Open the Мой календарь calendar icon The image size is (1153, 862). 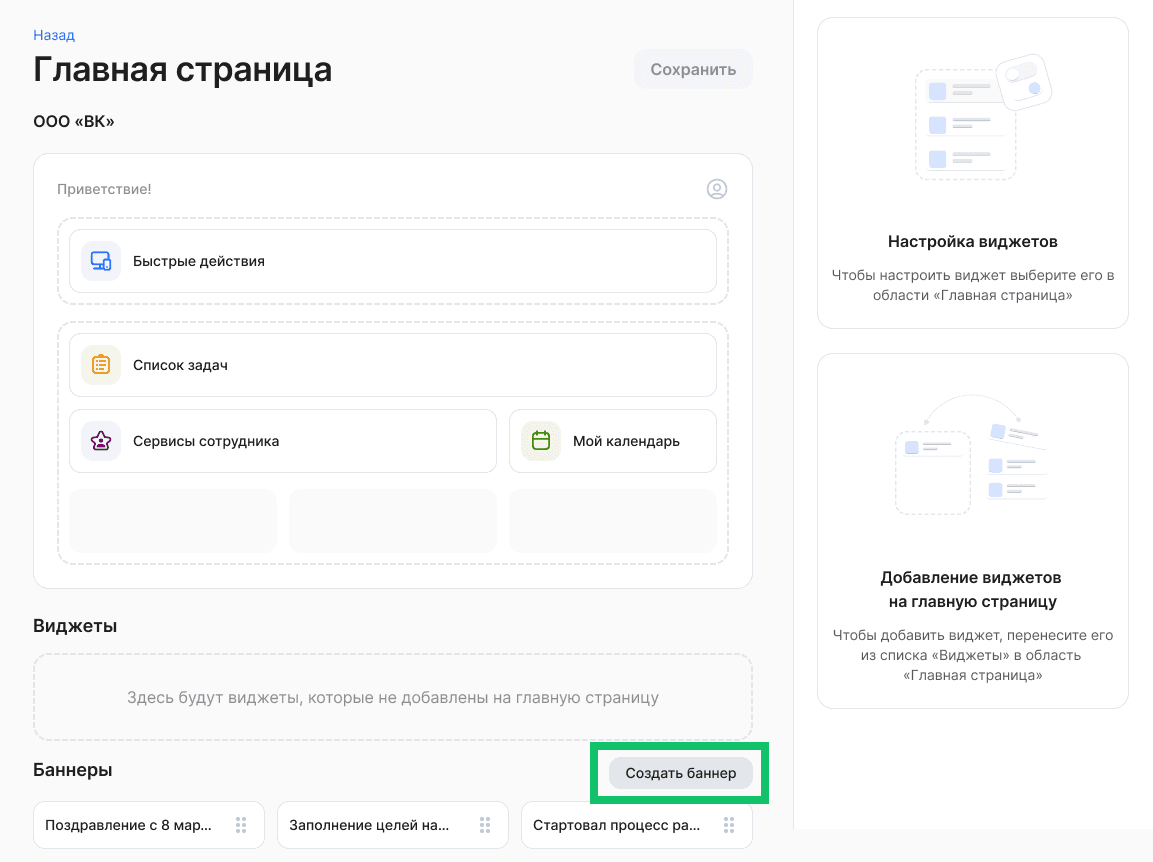540,440
